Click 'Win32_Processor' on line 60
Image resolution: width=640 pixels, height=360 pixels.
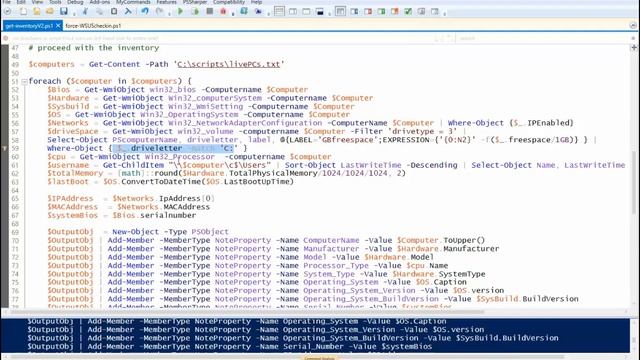(180, 157)
